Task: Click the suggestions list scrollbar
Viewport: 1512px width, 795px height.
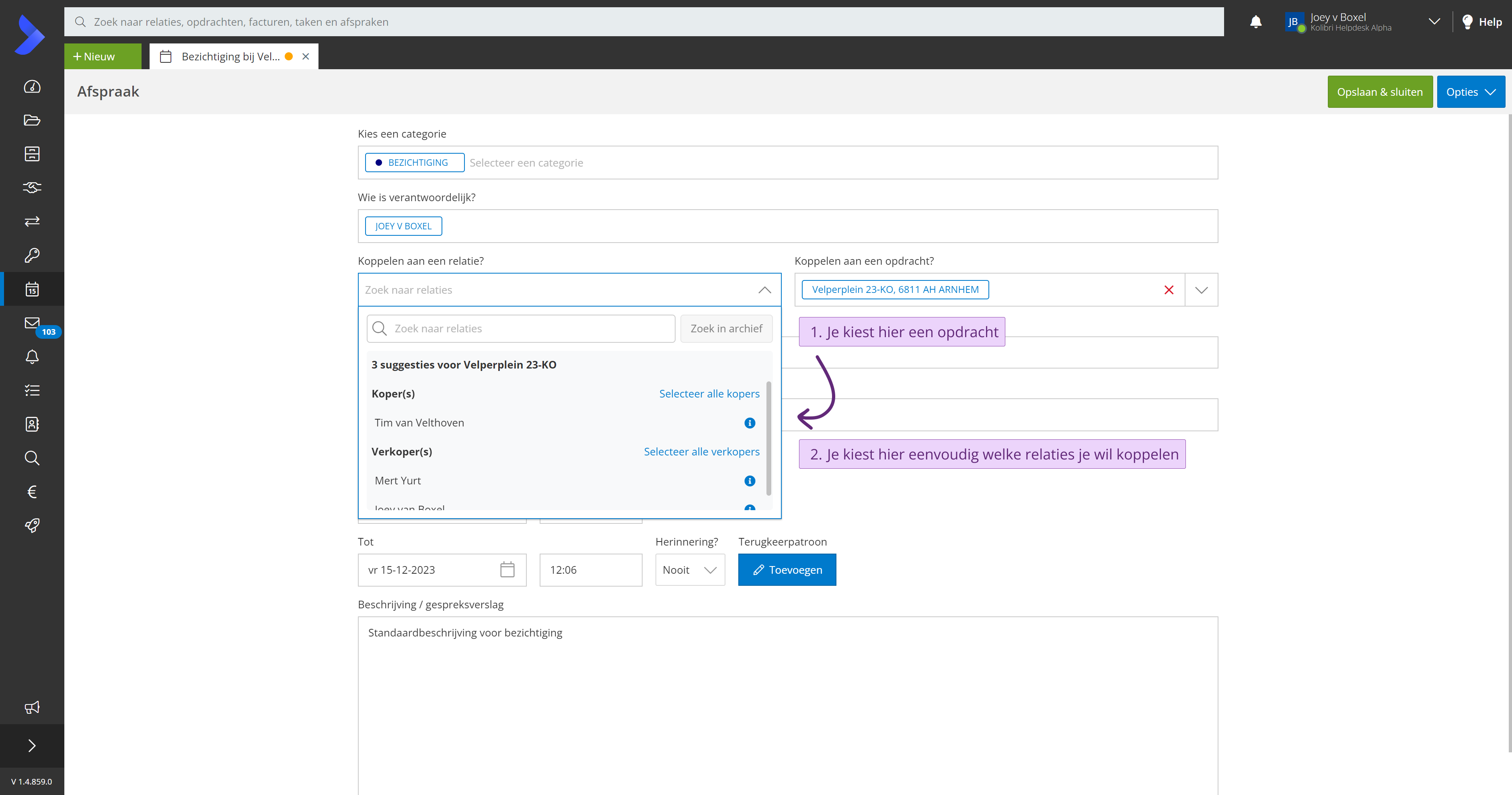Action: (x=768, y=438)
